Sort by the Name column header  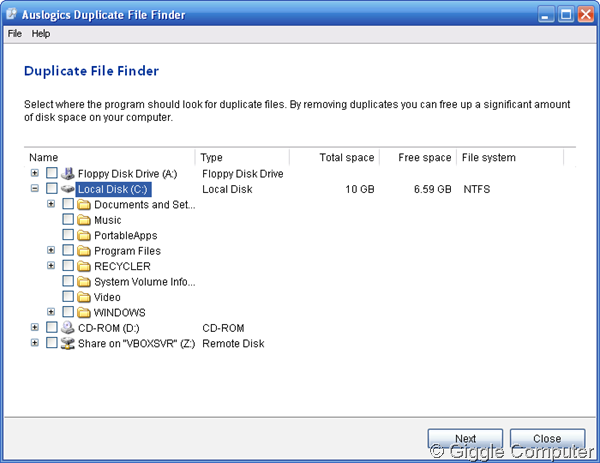110,157
